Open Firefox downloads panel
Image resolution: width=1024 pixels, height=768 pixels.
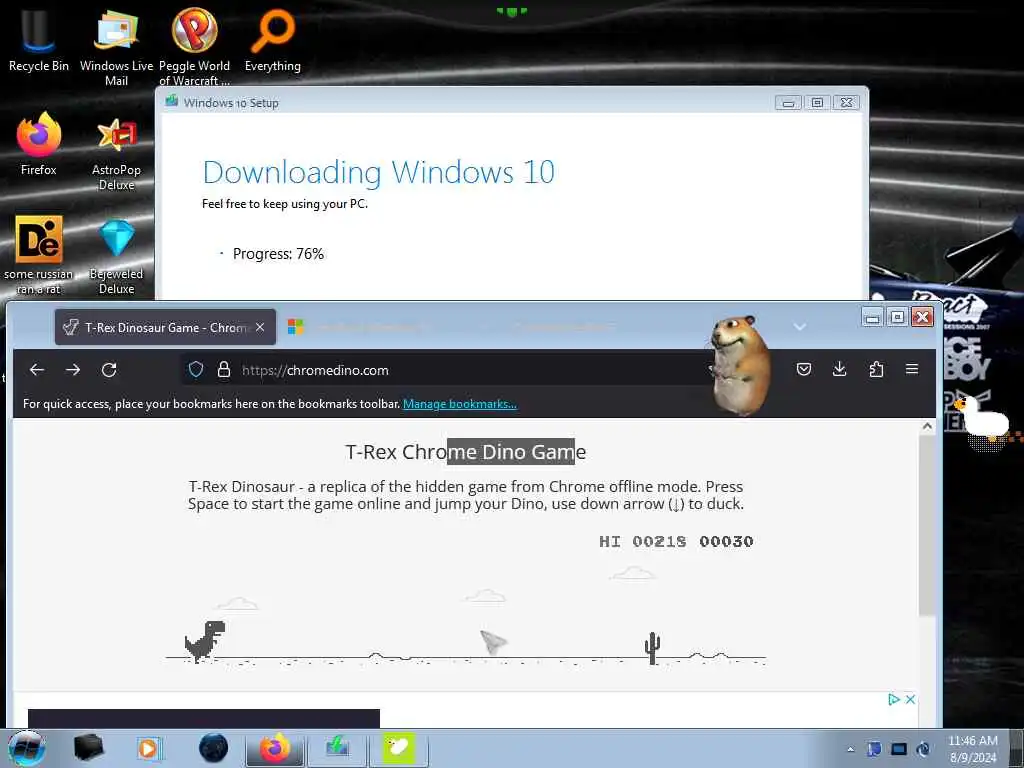click(x=840, y=370)
